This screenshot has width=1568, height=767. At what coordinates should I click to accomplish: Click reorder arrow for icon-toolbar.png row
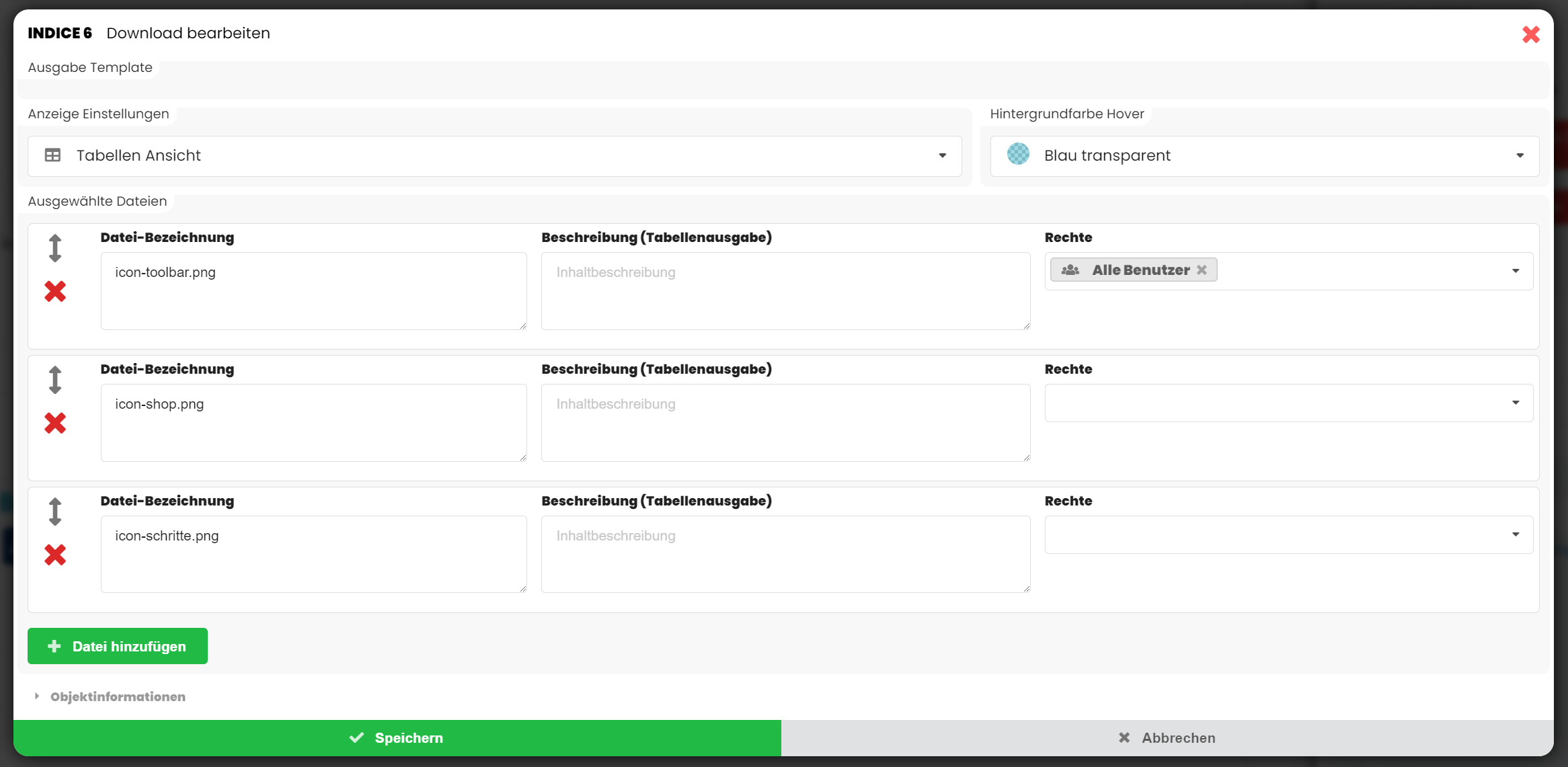pos(55,248)
